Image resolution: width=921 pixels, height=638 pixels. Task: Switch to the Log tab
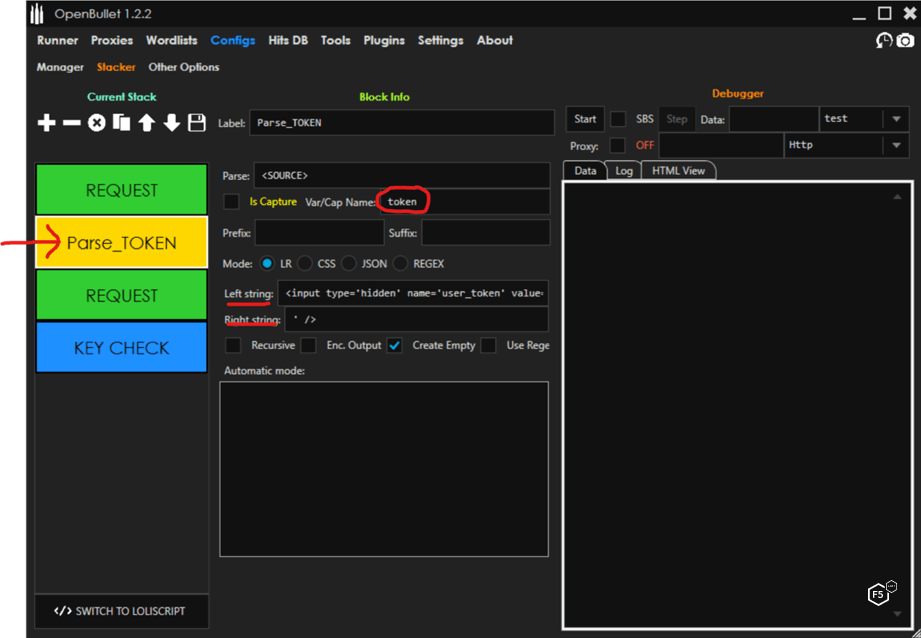pos(624,171)
